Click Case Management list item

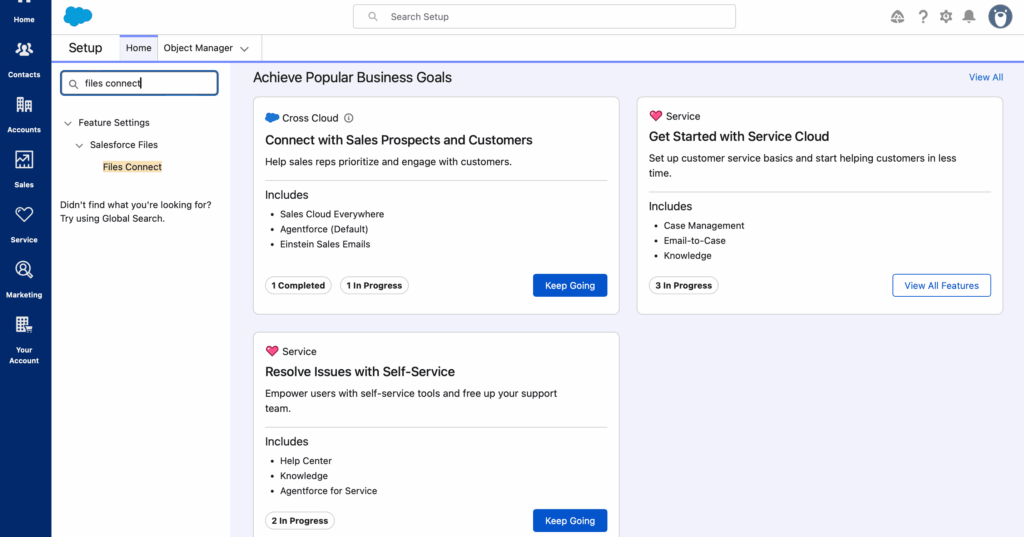point(704,225)
